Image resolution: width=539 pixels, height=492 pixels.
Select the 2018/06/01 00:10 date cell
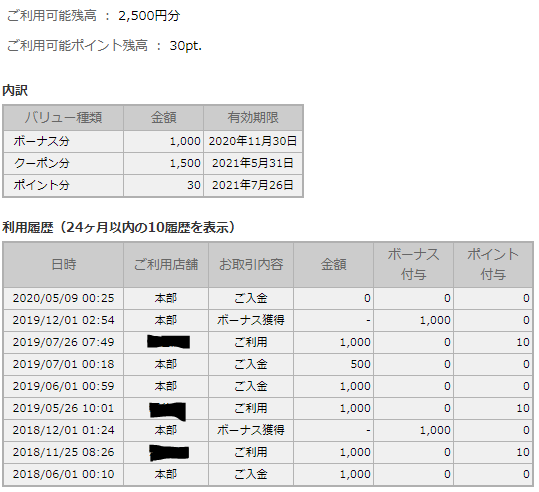click(x=63, y=474)
